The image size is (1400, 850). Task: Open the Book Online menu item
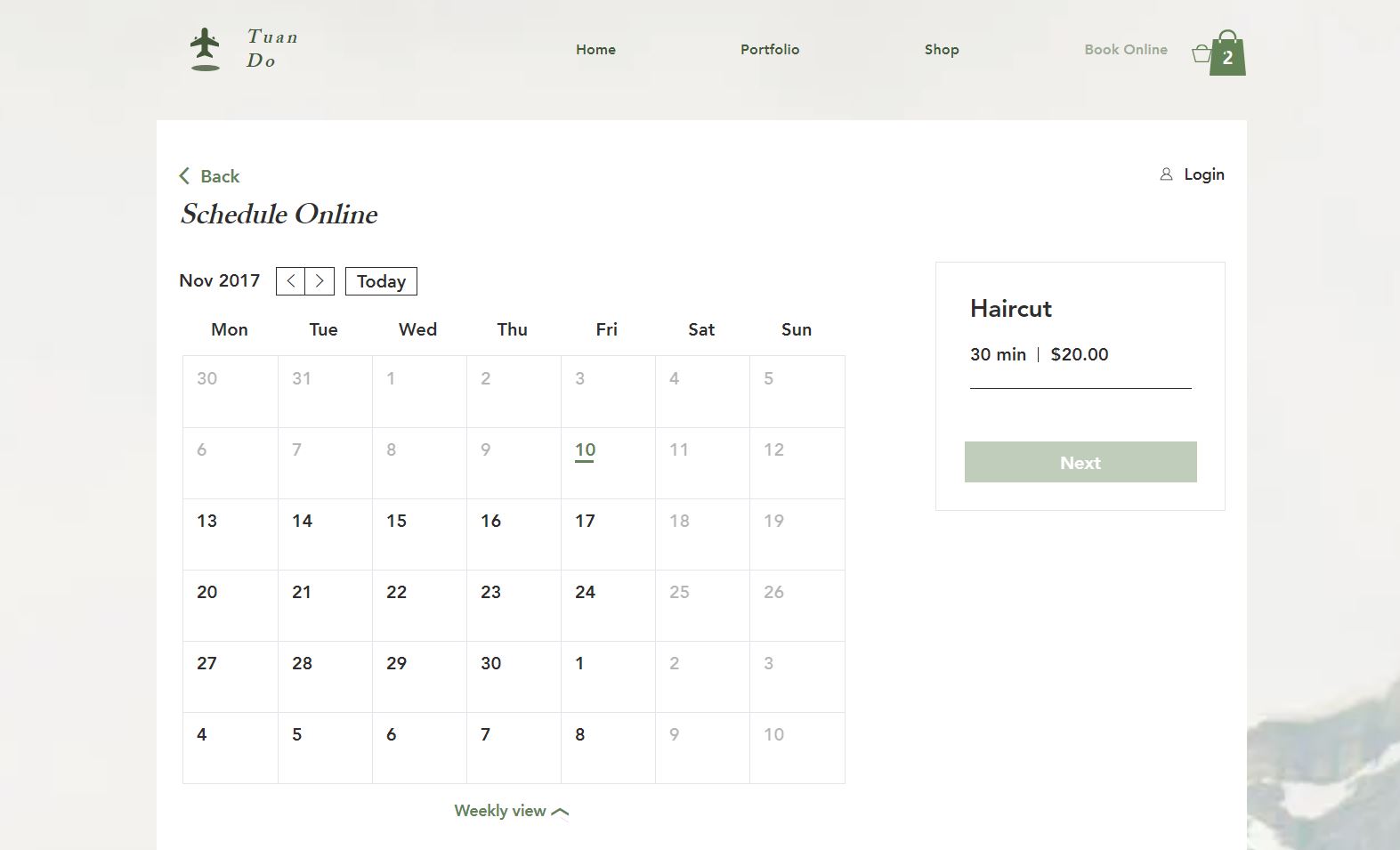[1126, 50]
